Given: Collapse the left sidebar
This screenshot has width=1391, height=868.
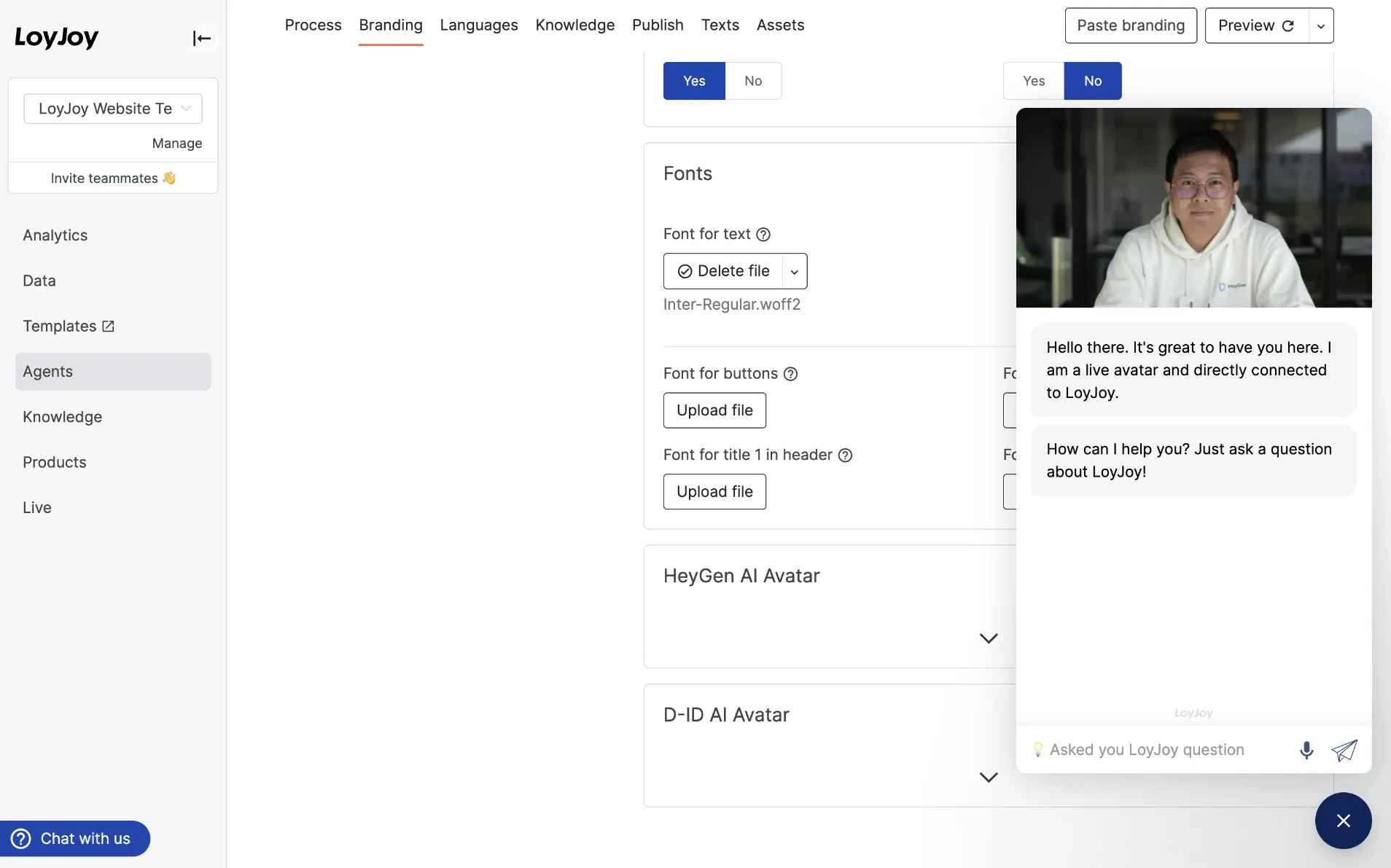Looking at the screenshot, I should (201, 38).
